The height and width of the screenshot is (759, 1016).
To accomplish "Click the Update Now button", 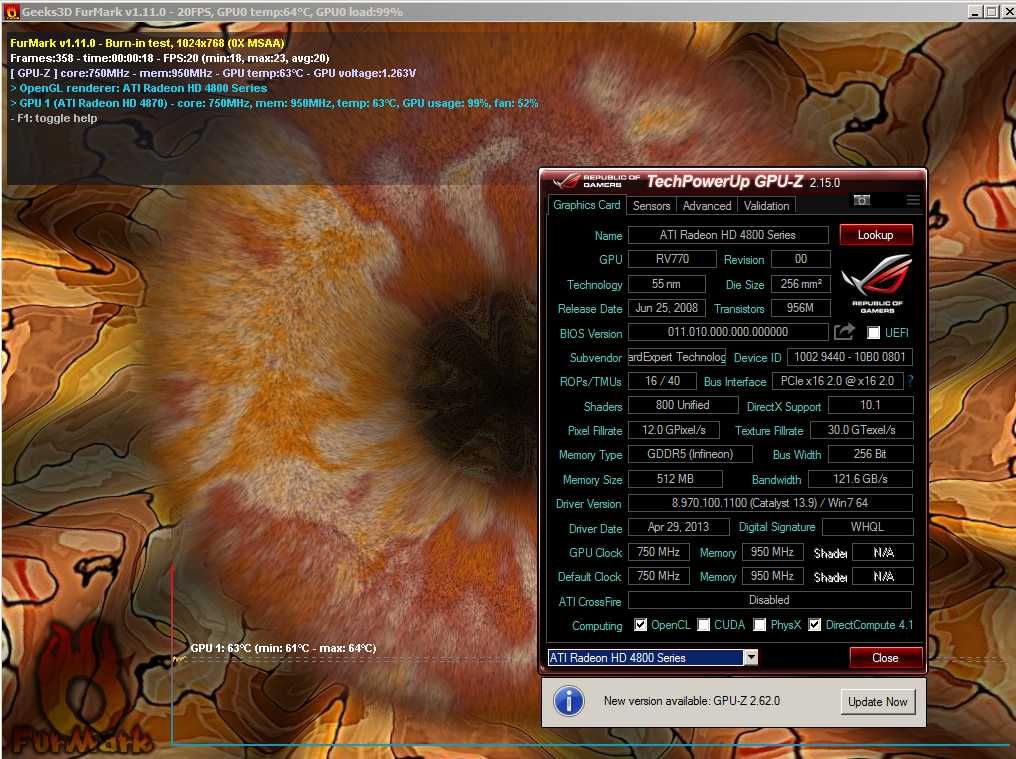I will (x=878, y=701).
